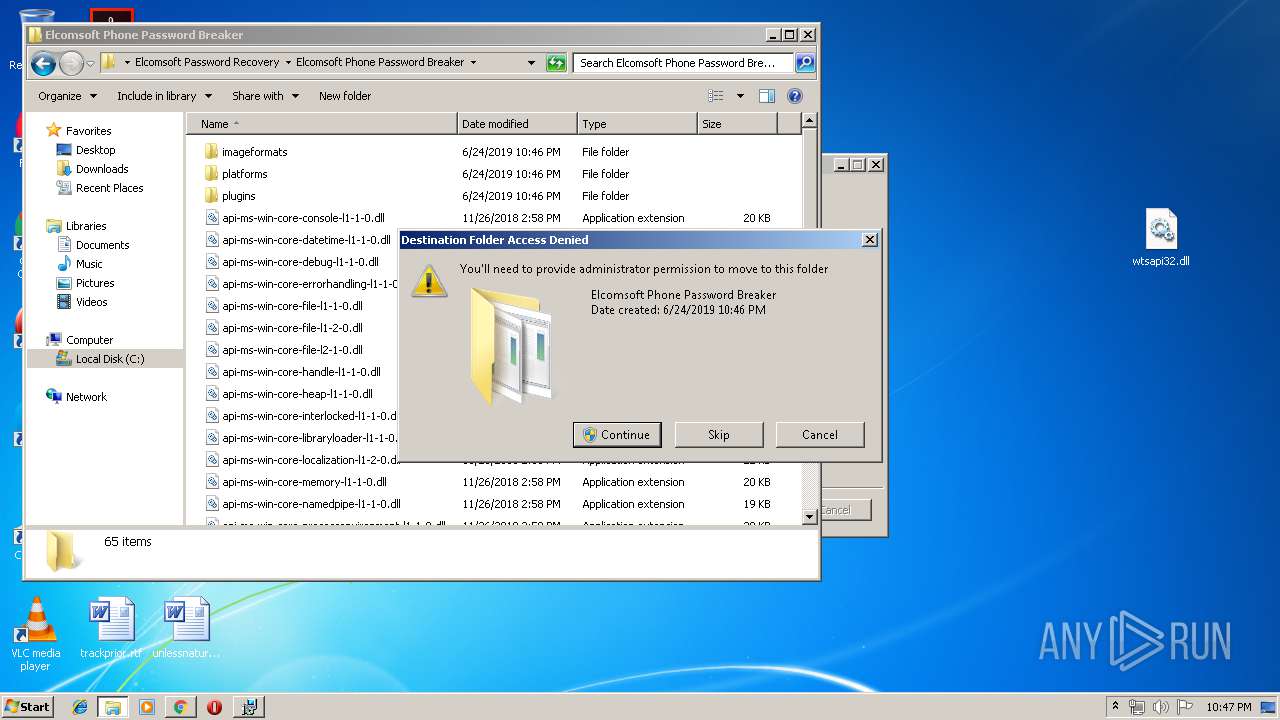This screenshot has width=1280, height=720.
Task: Open the Organize menu
Action: pos(68,96)
